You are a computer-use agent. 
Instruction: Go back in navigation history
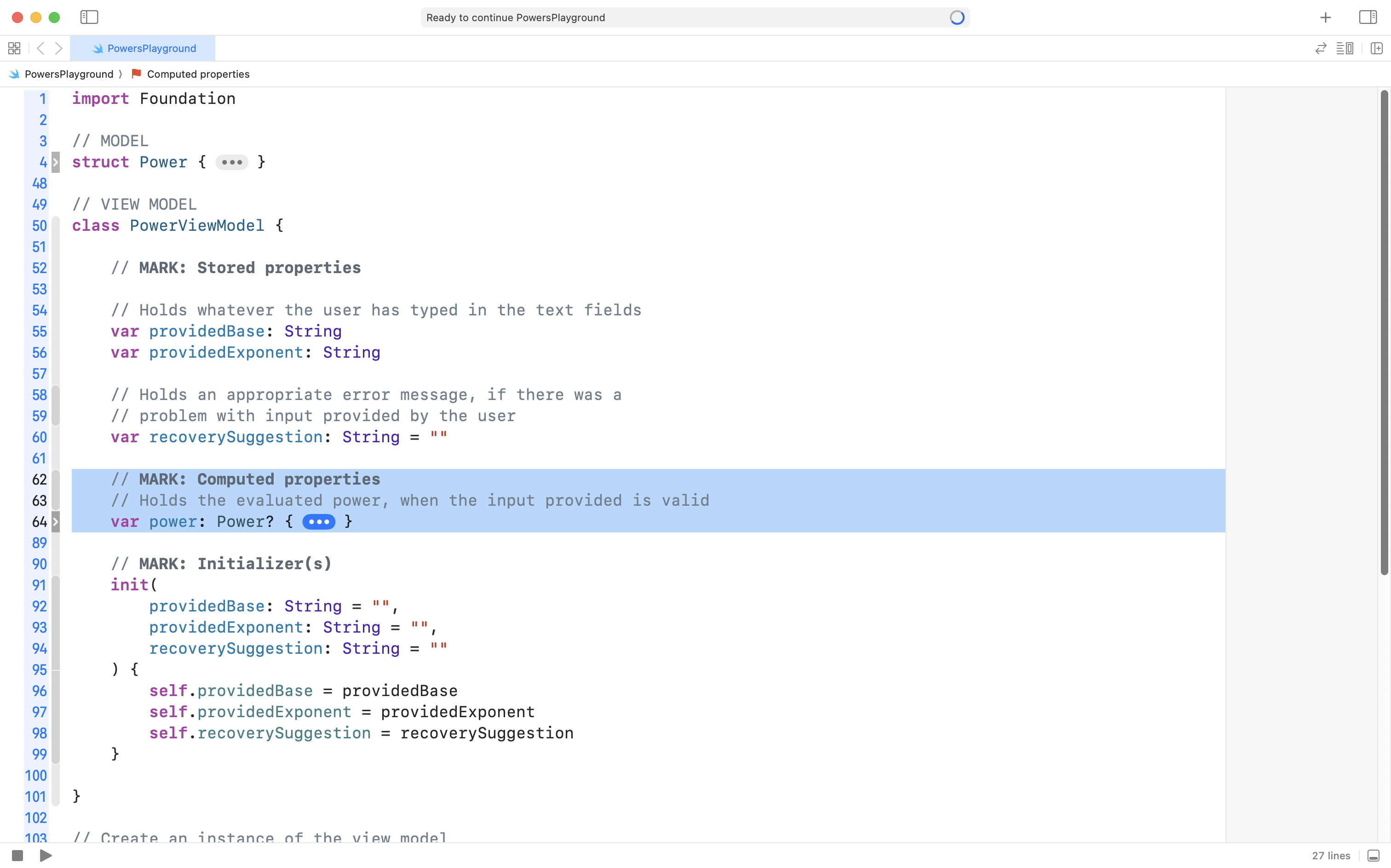(40, 48)
